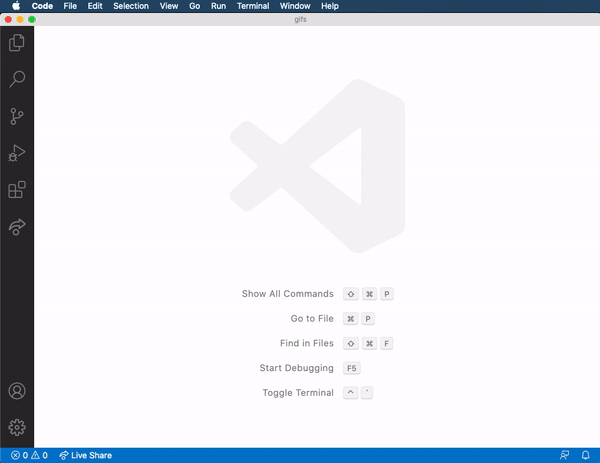This screenshot has height=463, width=600.
Task: Open the View menu
Action: [169, 6]
